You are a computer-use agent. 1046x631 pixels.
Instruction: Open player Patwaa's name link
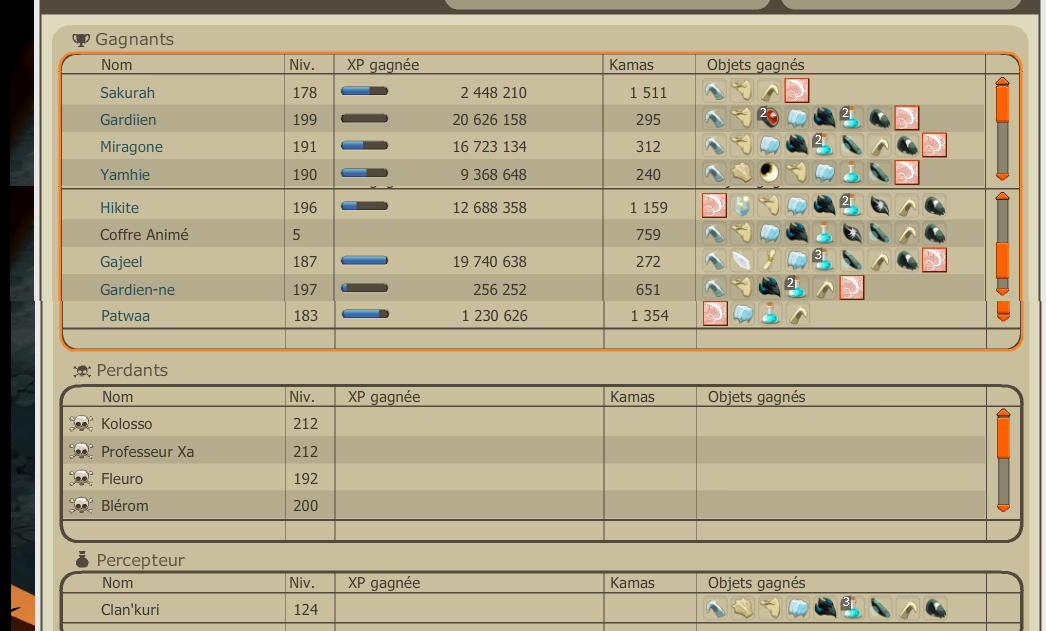(x=125, y=316)
